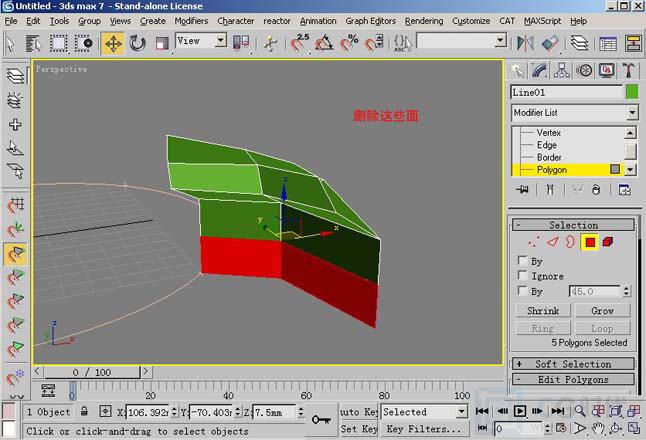Enable Ignore checkbox

point(522,275)
